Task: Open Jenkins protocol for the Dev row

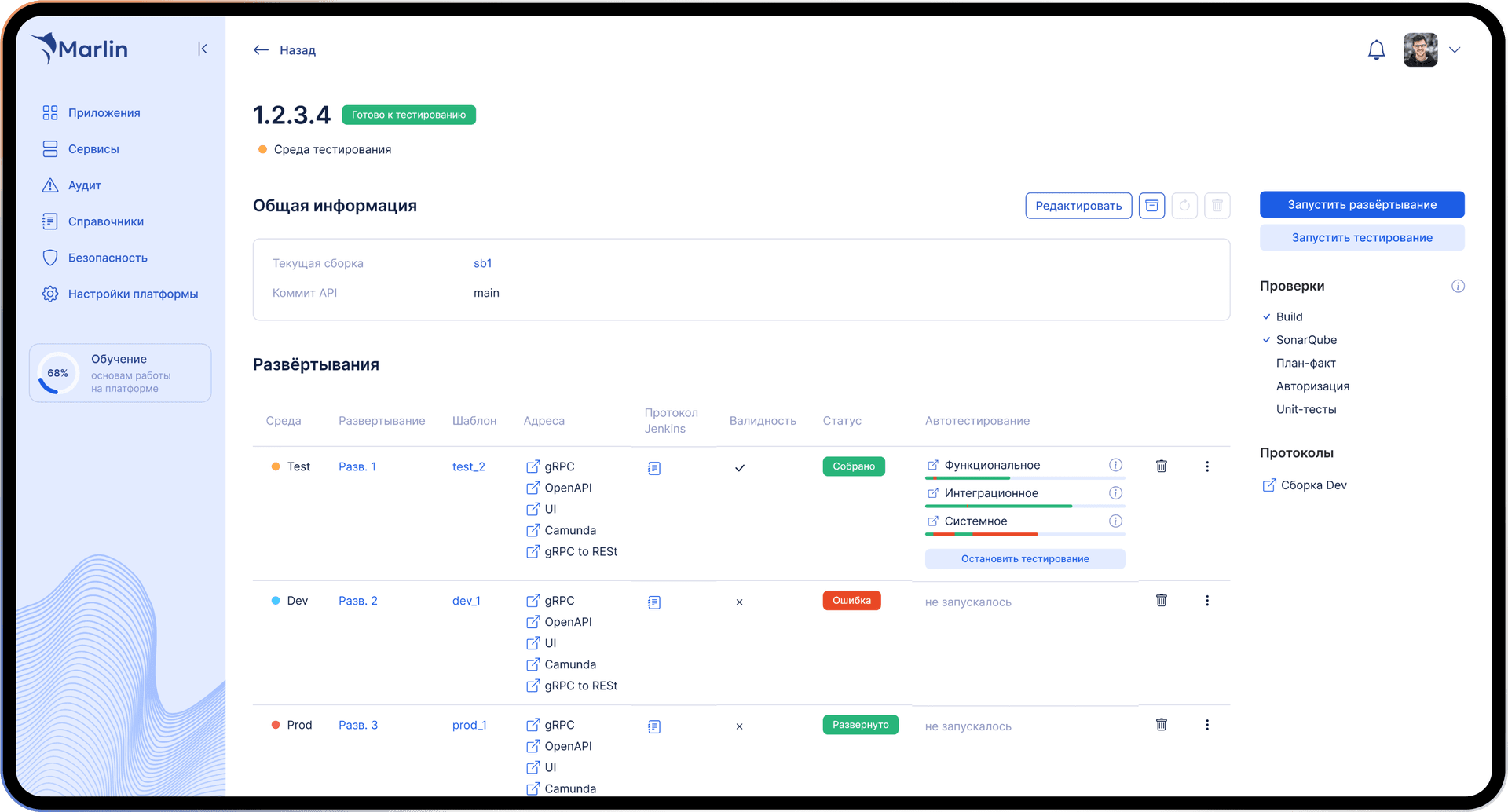Action: tap(654, 602)
